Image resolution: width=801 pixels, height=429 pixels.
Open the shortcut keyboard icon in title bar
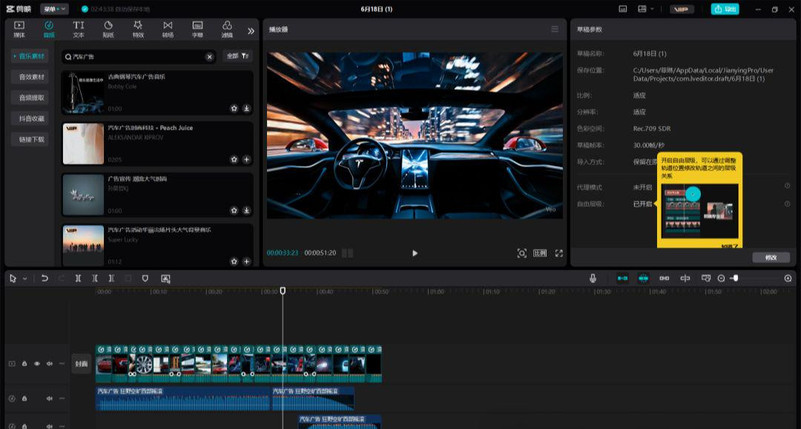pos(623,9)
